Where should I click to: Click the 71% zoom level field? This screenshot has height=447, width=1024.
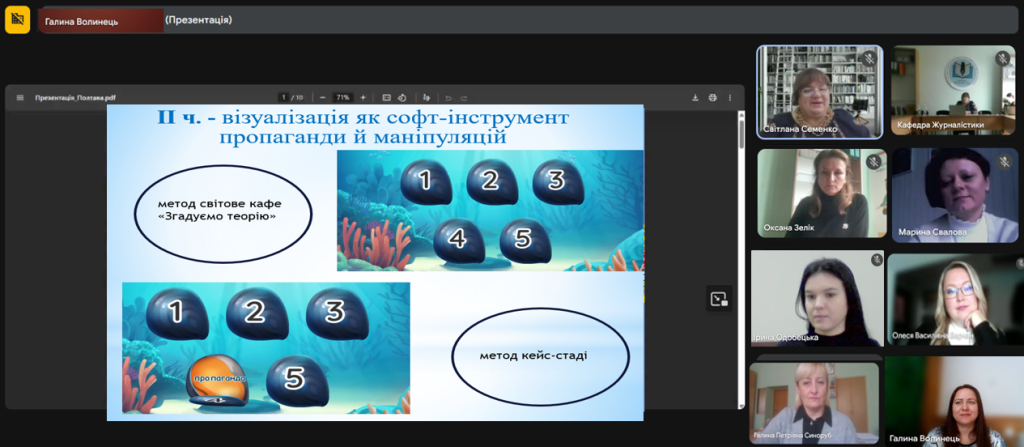point(342,98)
